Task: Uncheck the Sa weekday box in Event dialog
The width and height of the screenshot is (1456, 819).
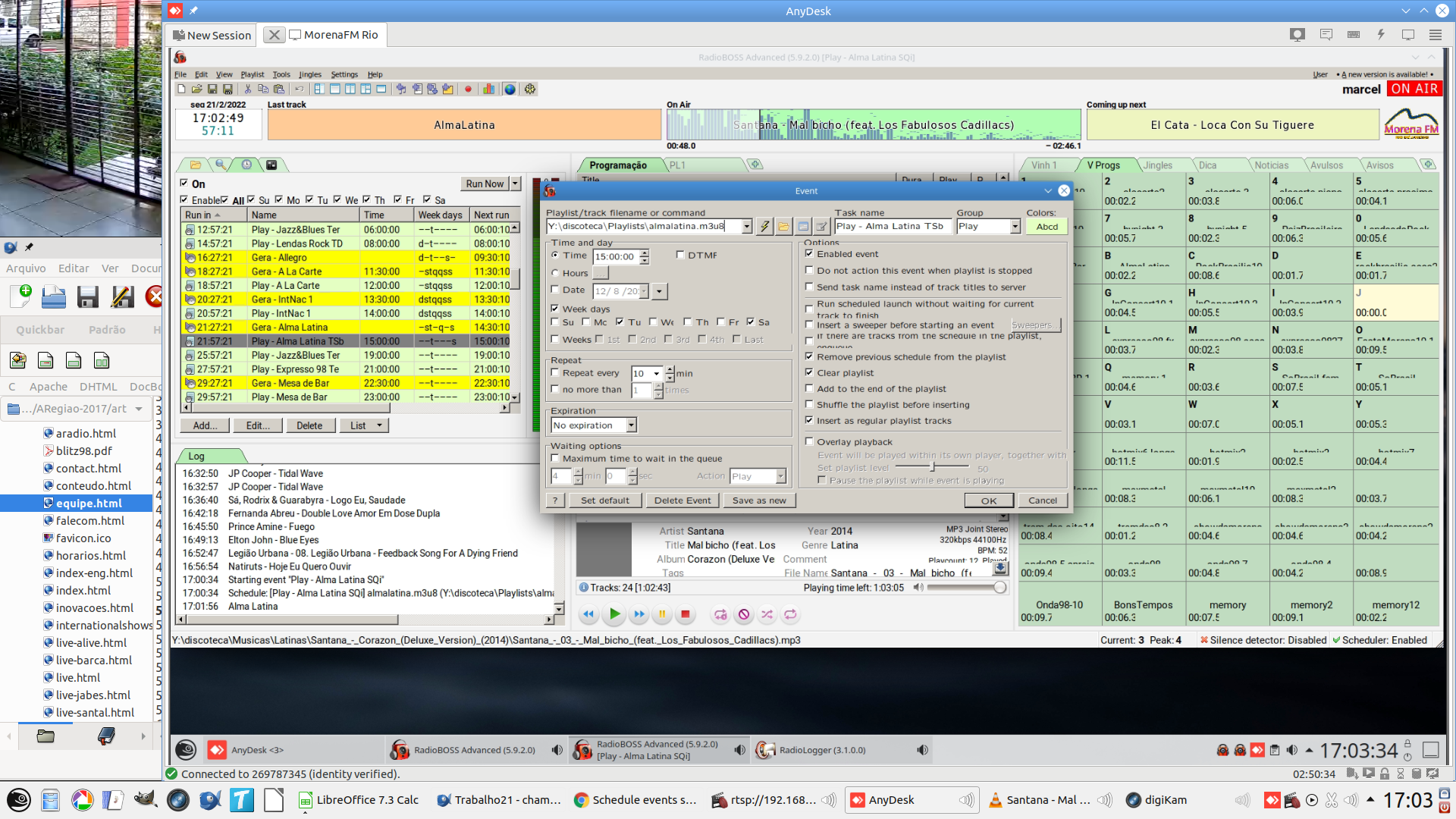Action: 751,322
